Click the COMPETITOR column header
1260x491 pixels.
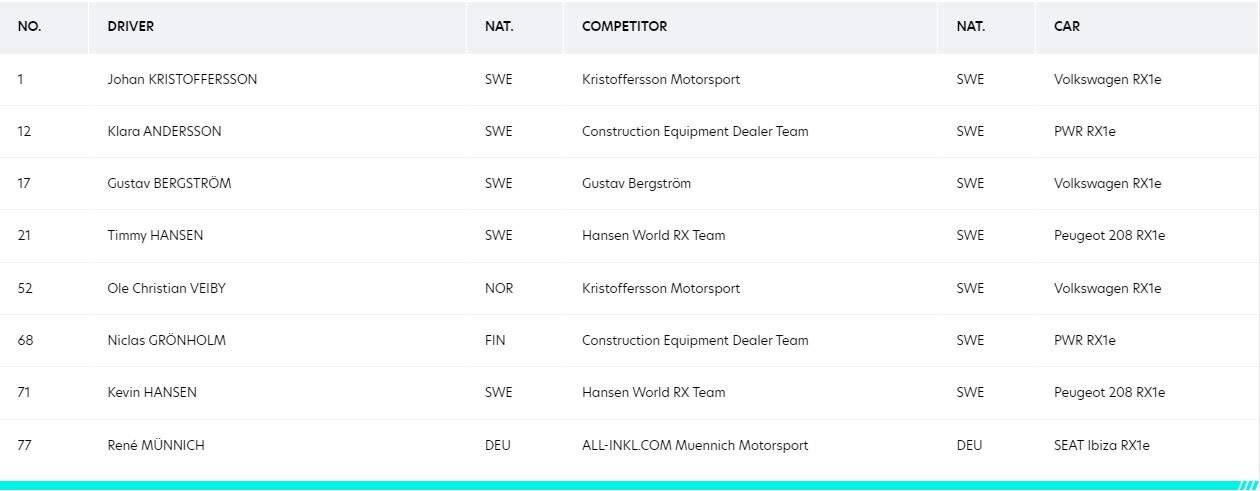tap(624, 27)
